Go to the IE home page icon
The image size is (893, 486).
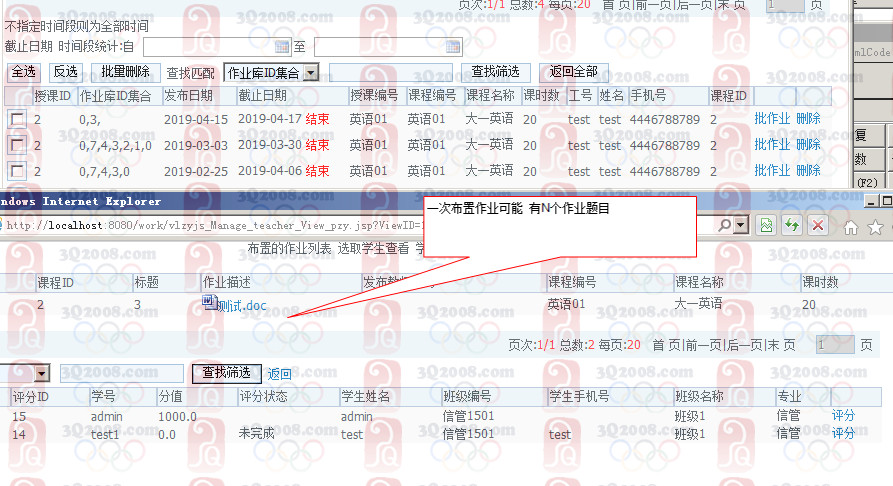coord(851,228)
